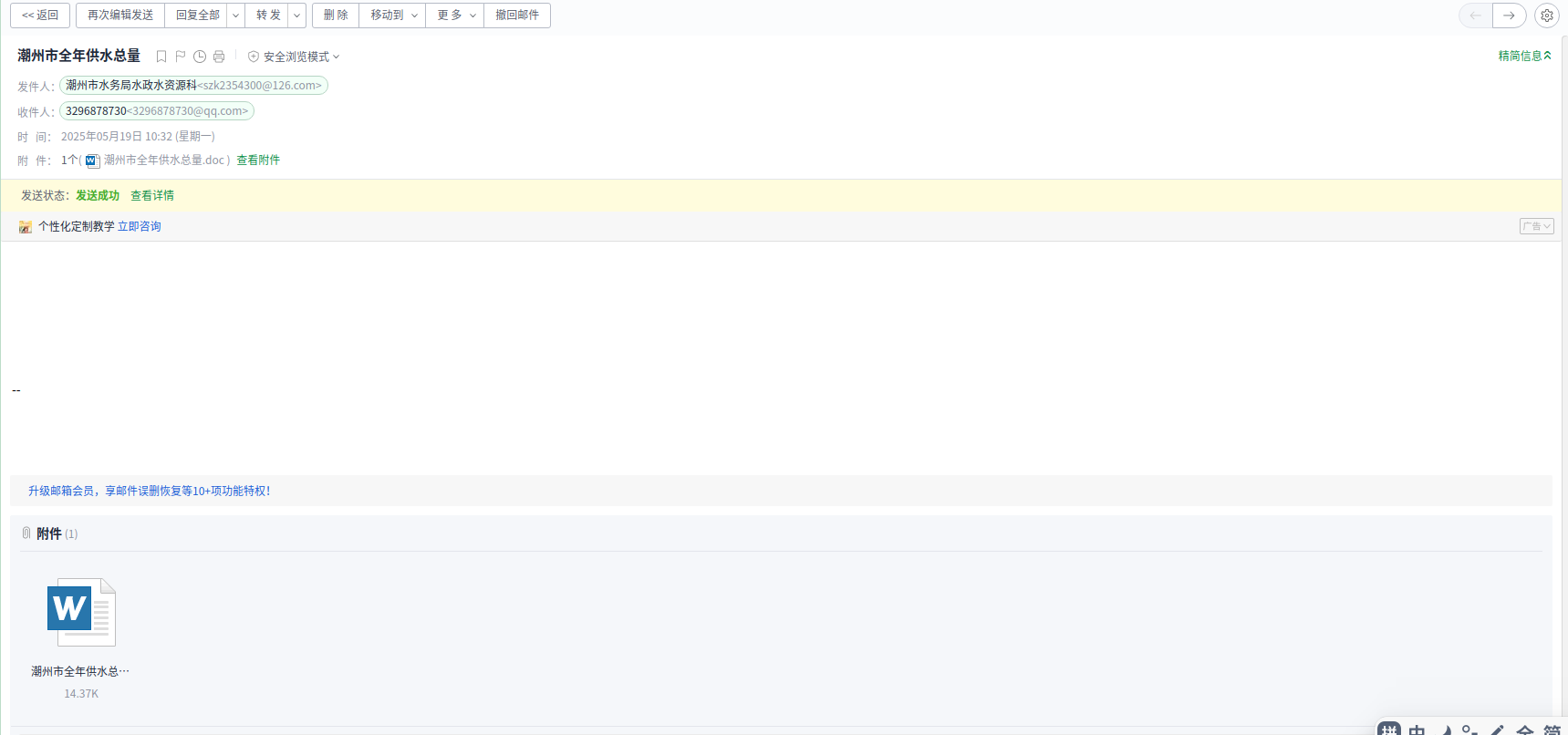Go to next email with right arrow
This screenshot has height=735, width=1568.
1510,16
